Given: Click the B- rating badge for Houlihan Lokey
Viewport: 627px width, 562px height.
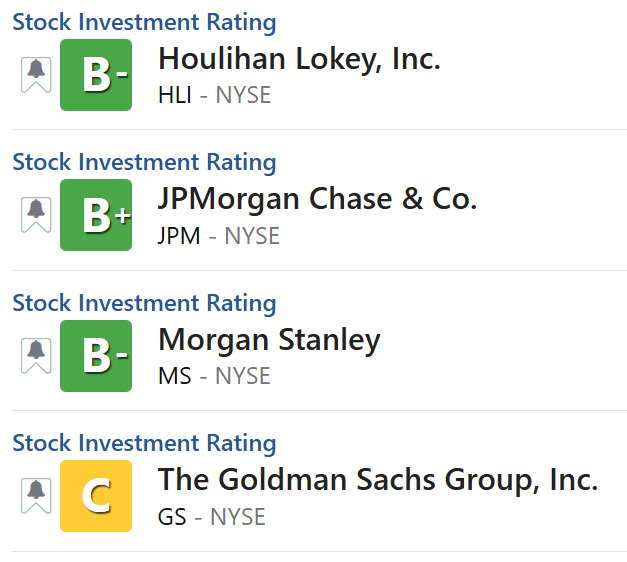Looking at the screenshot, I should (x=96, y=75).
